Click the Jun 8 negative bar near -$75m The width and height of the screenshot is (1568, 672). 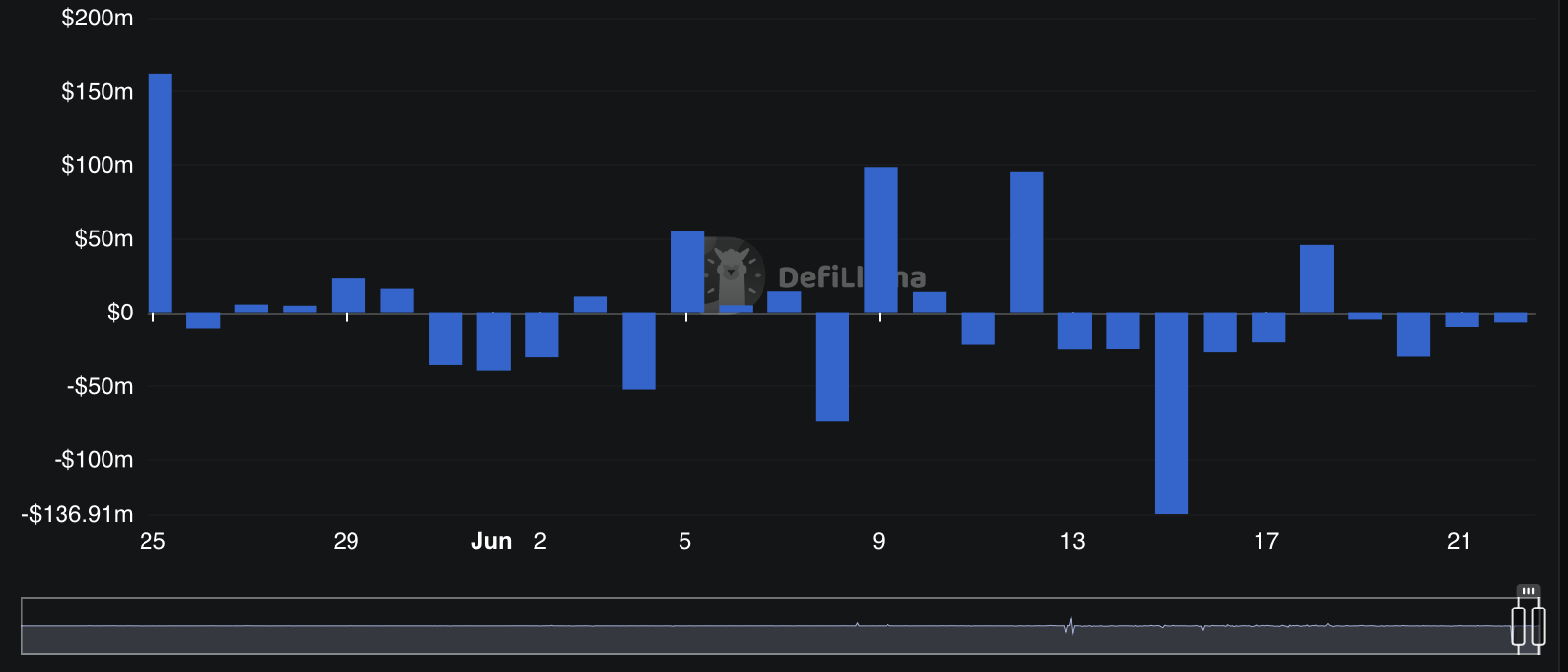833,367
